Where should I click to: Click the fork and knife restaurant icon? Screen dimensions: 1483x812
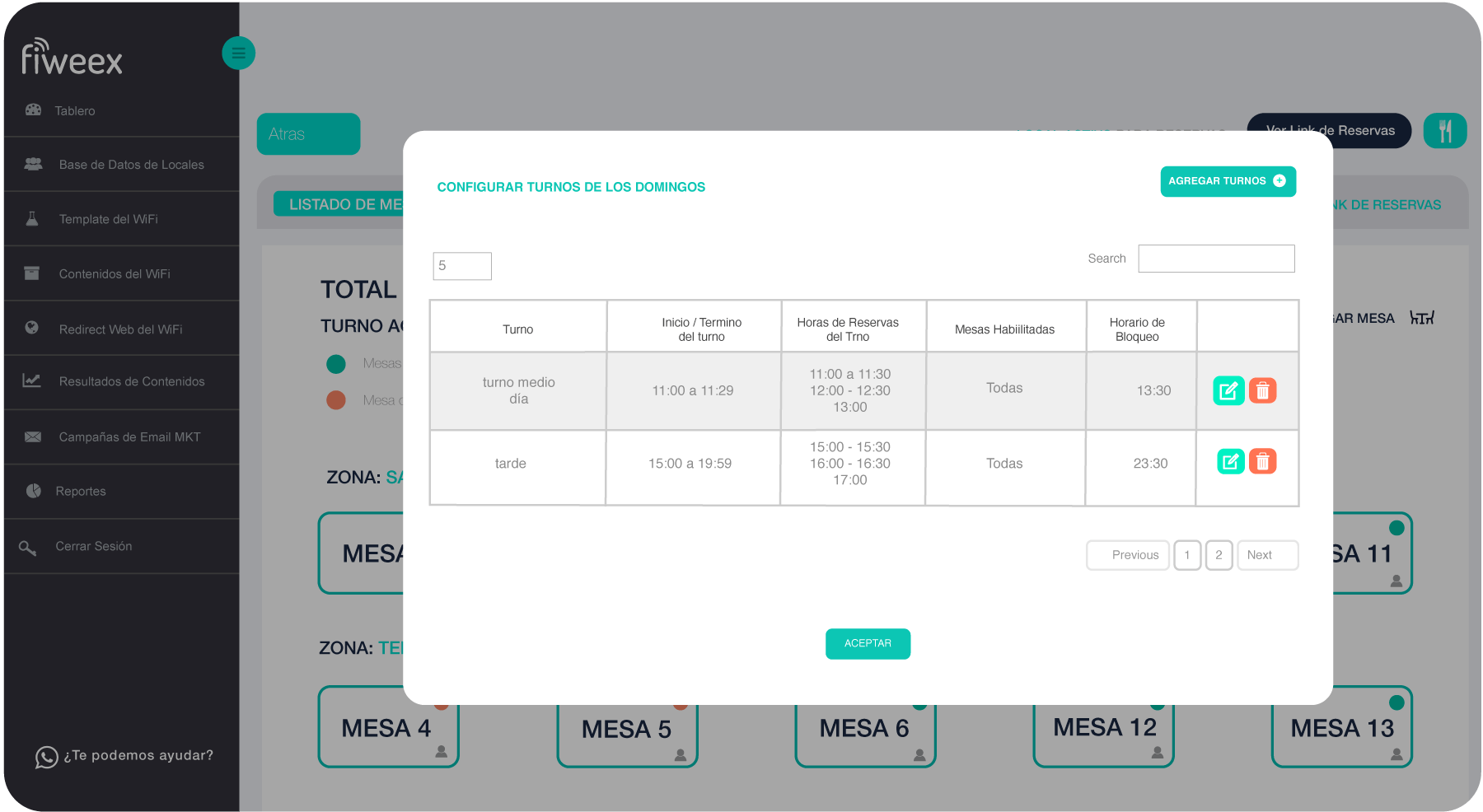tap(1444, 131)
